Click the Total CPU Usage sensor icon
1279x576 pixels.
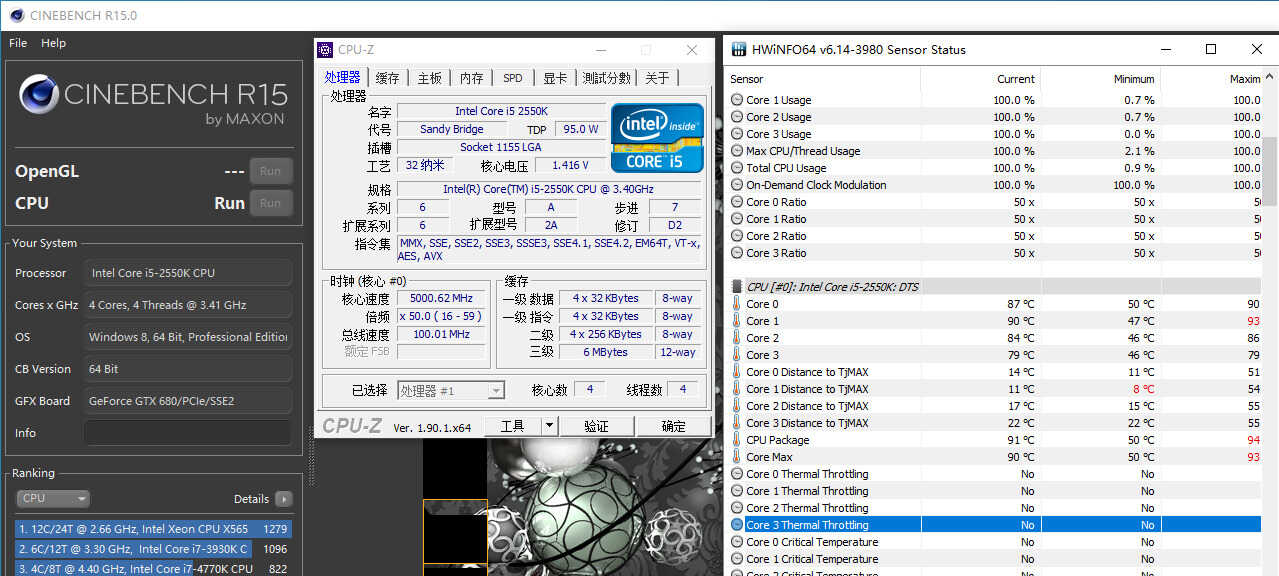click(x=737, y=168)
